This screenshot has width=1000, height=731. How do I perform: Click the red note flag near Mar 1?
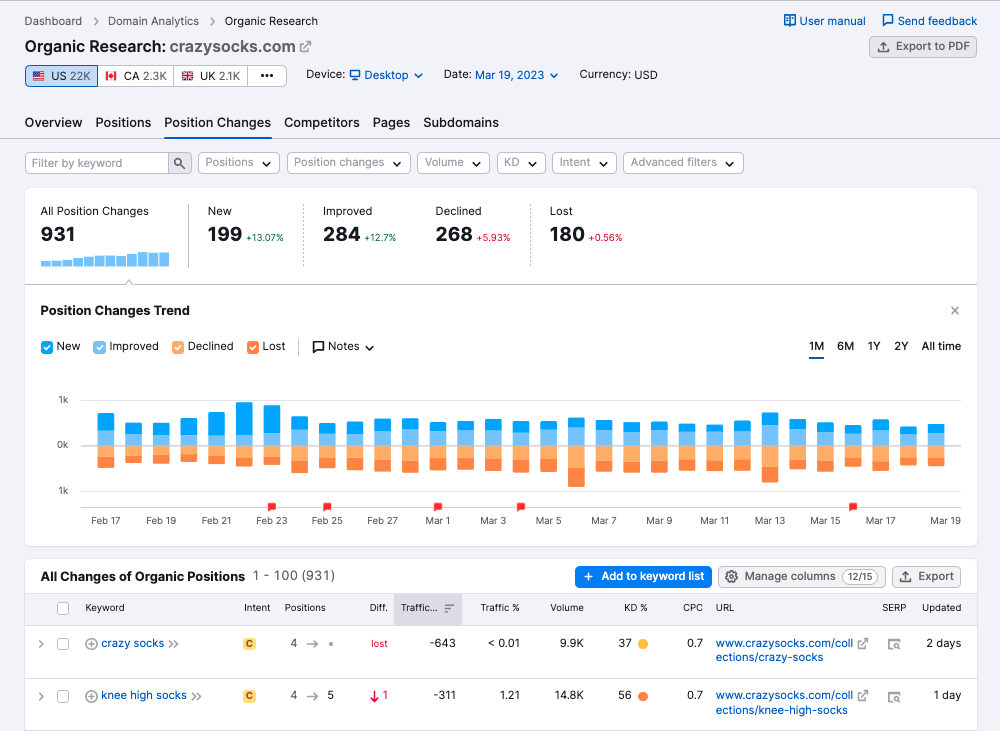(x=438, y=506)
